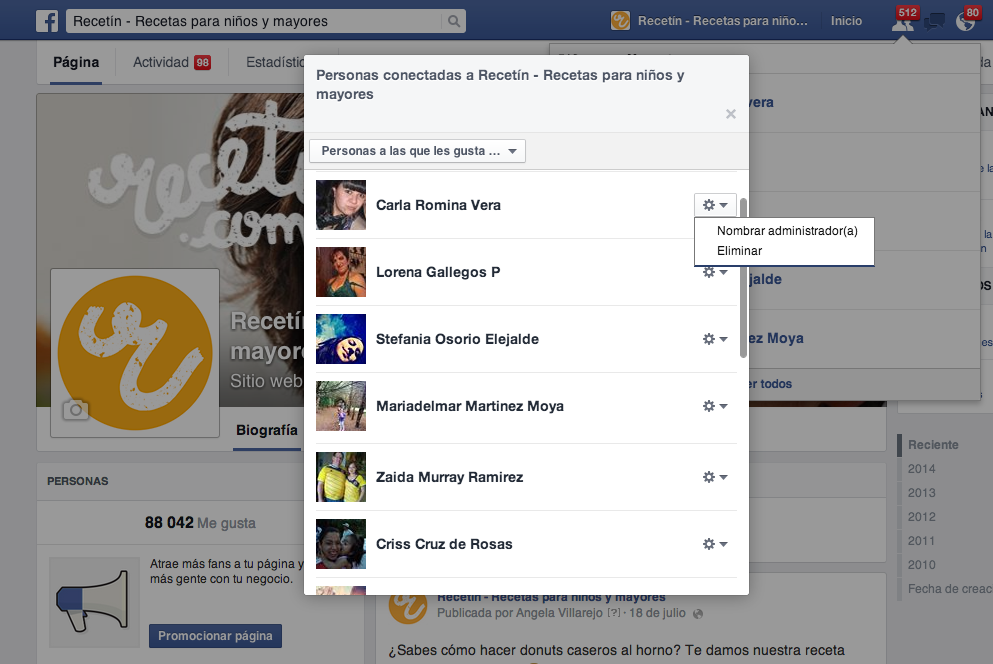Click the Promocionar página button
Image resolution: width=993 pixels, height=664 pixels.
click(x=215, y=635)
